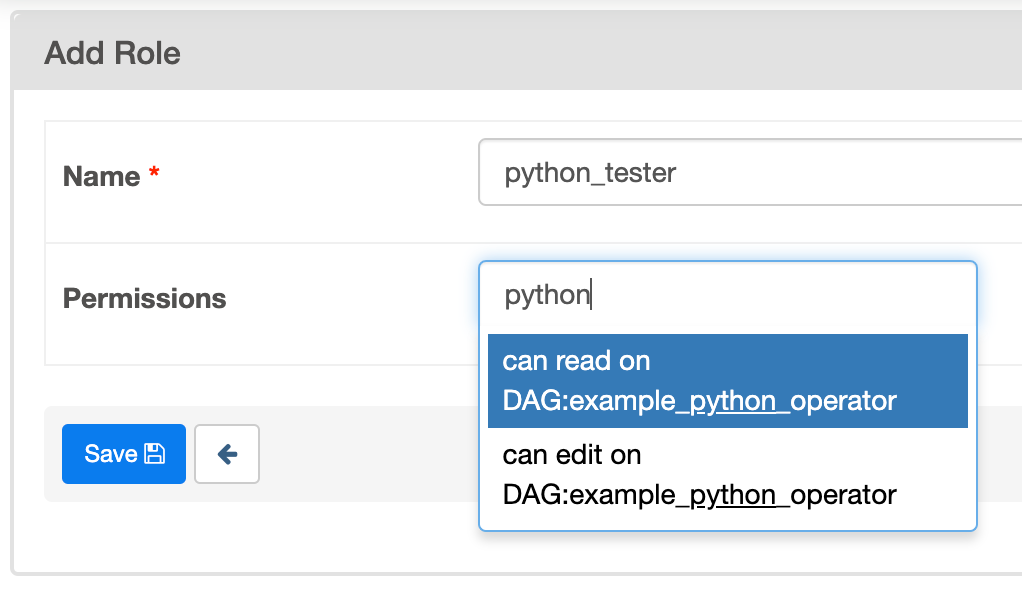Click the Save button
The height and width of the screenshot is (598, 1022).
click(x=123, y=454)
